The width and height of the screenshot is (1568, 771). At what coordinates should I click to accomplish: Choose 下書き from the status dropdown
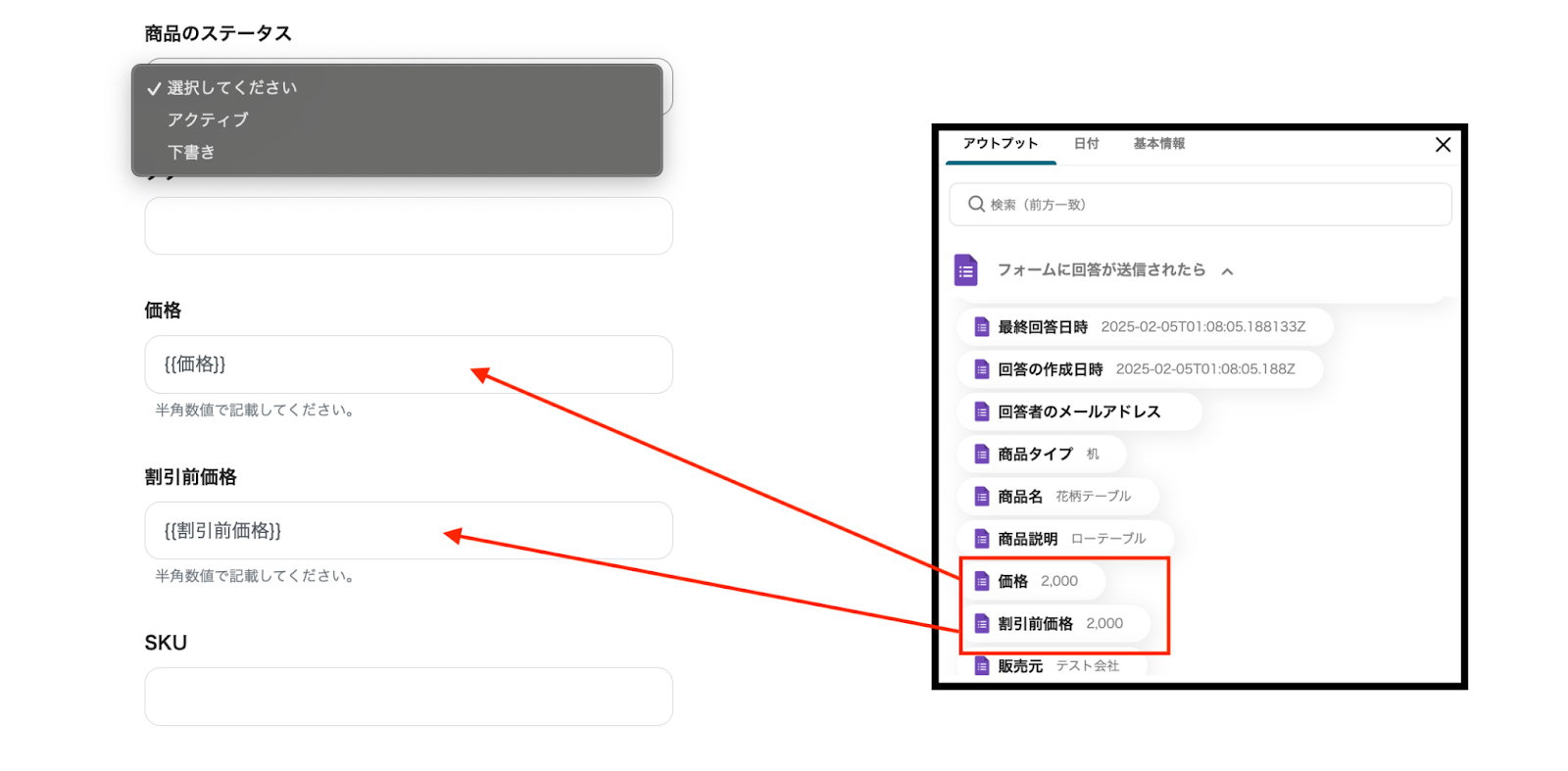[397, 152]
